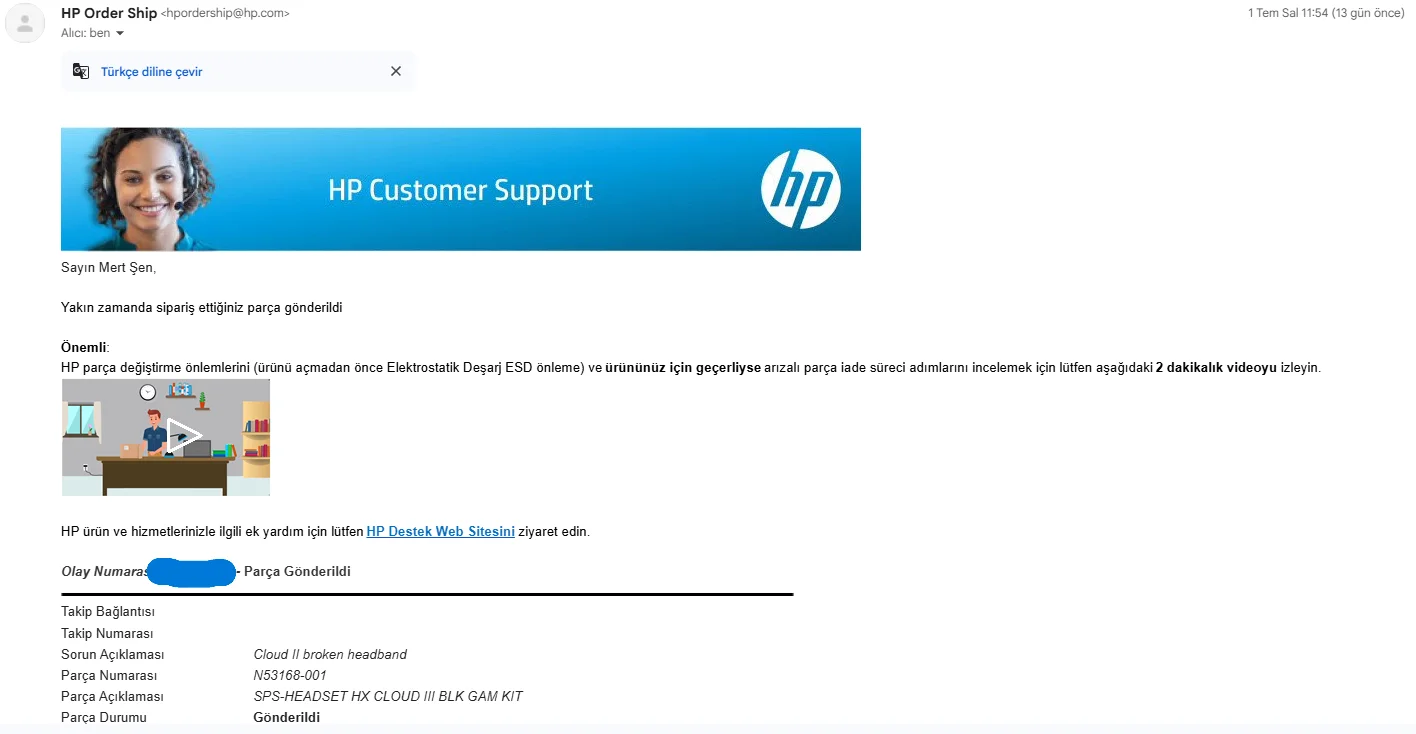Click the "HP Customer Support" banner heading
Viewport: 1416px width, 734px height.
(460, 190)
